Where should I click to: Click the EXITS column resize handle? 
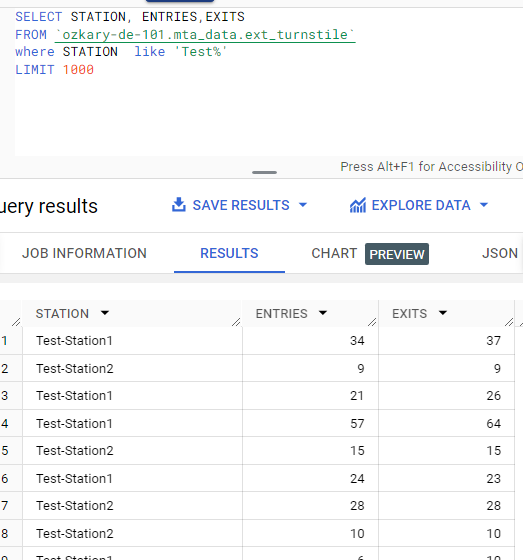pyautogui.click(x=509, y=322)
